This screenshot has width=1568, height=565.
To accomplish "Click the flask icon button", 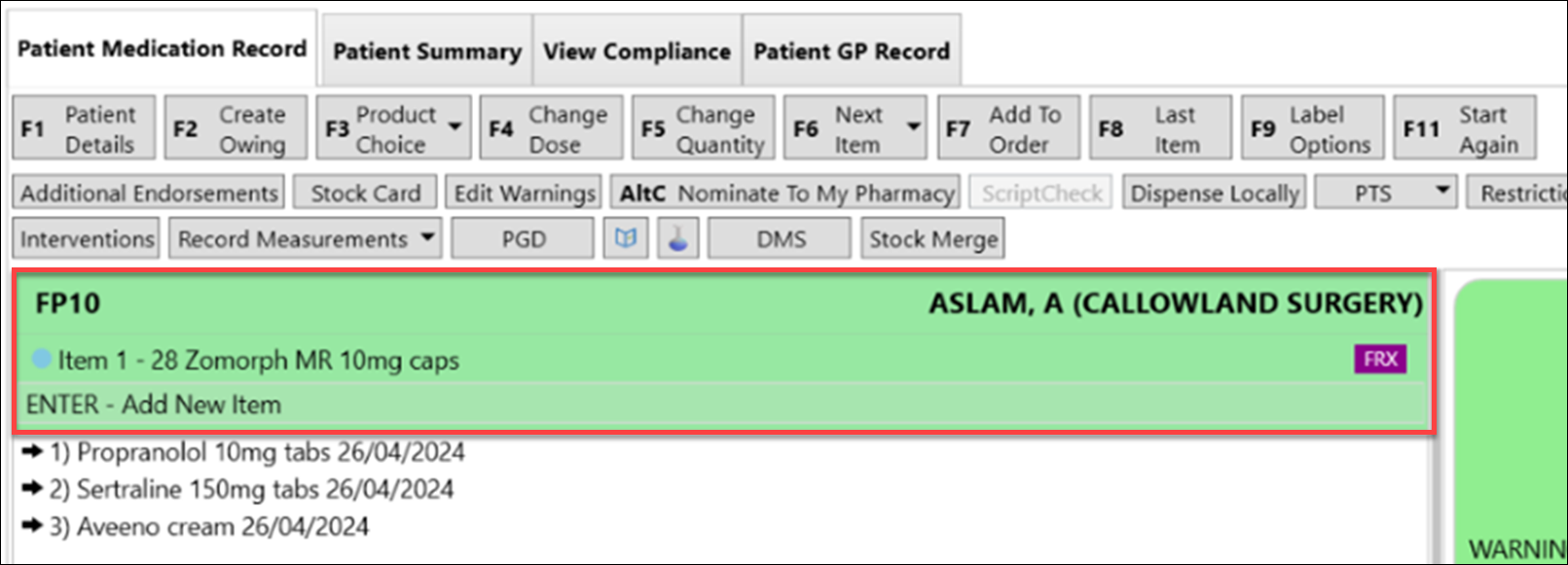I will 678,238.
